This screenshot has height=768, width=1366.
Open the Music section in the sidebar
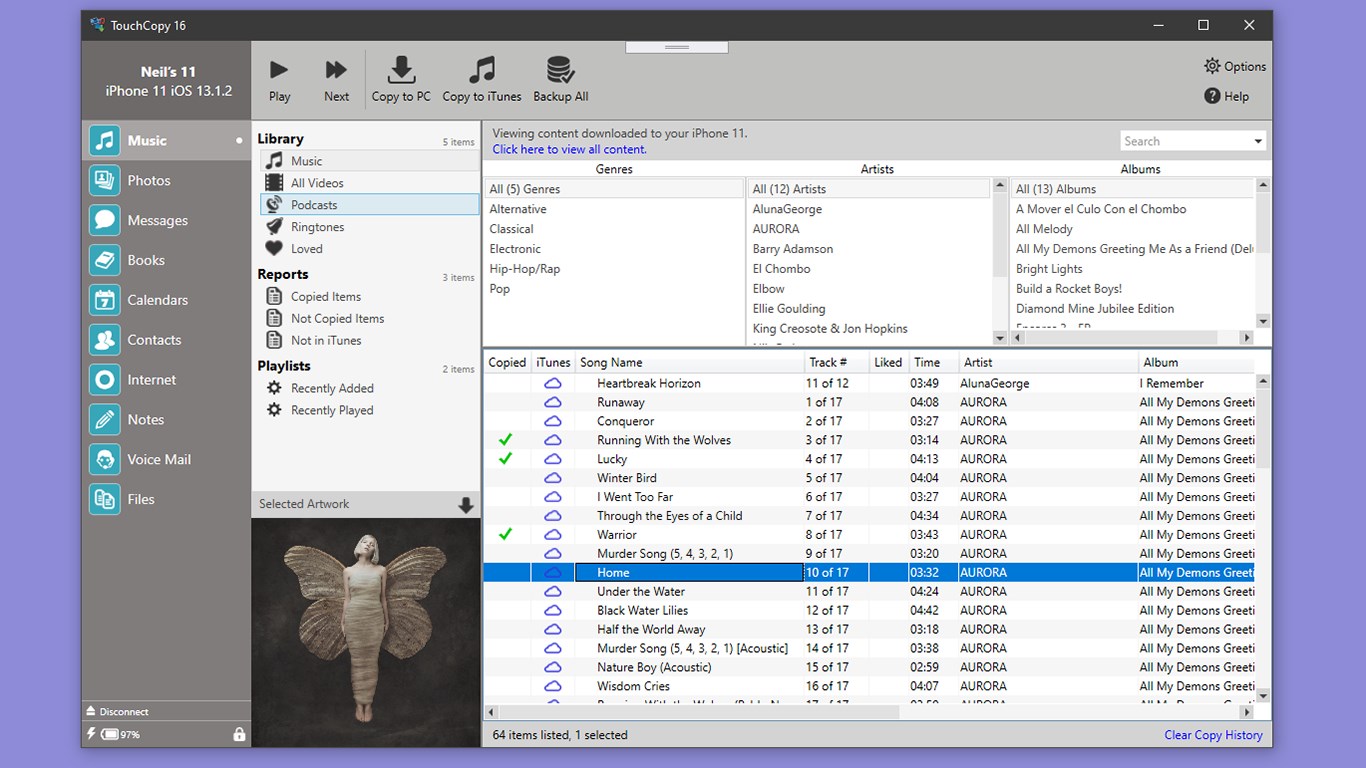pyautogui.click(x=140, y=140)
